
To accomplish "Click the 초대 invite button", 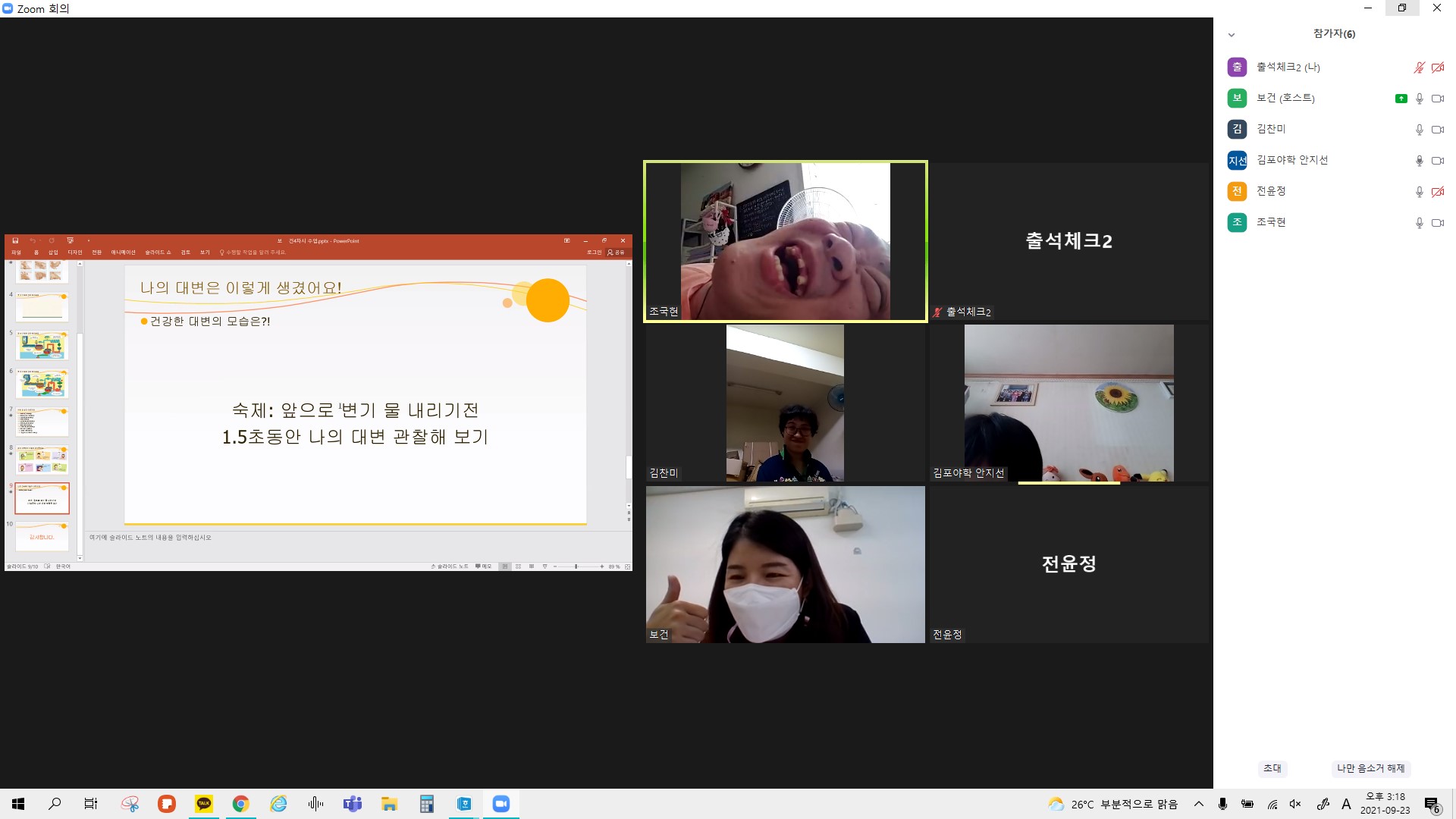I will pos(1272,768).
